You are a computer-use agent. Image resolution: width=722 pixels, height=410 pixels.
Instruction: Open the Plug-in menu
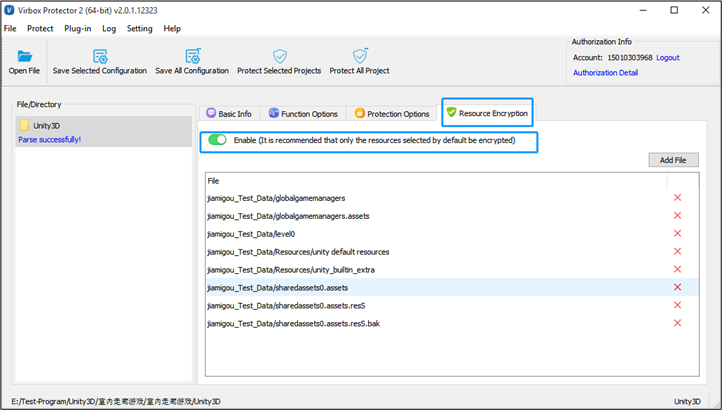pos(78,29)
